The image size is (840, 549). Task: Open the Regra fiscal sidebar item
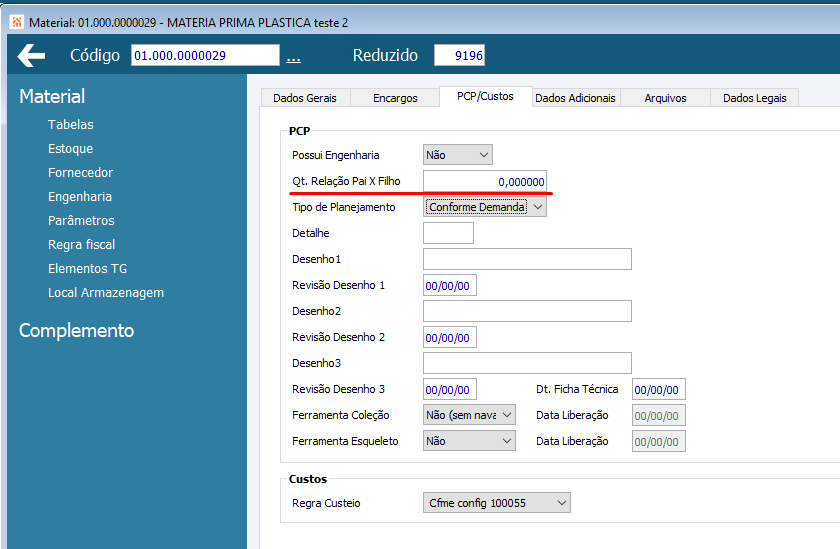pos(81,244)
